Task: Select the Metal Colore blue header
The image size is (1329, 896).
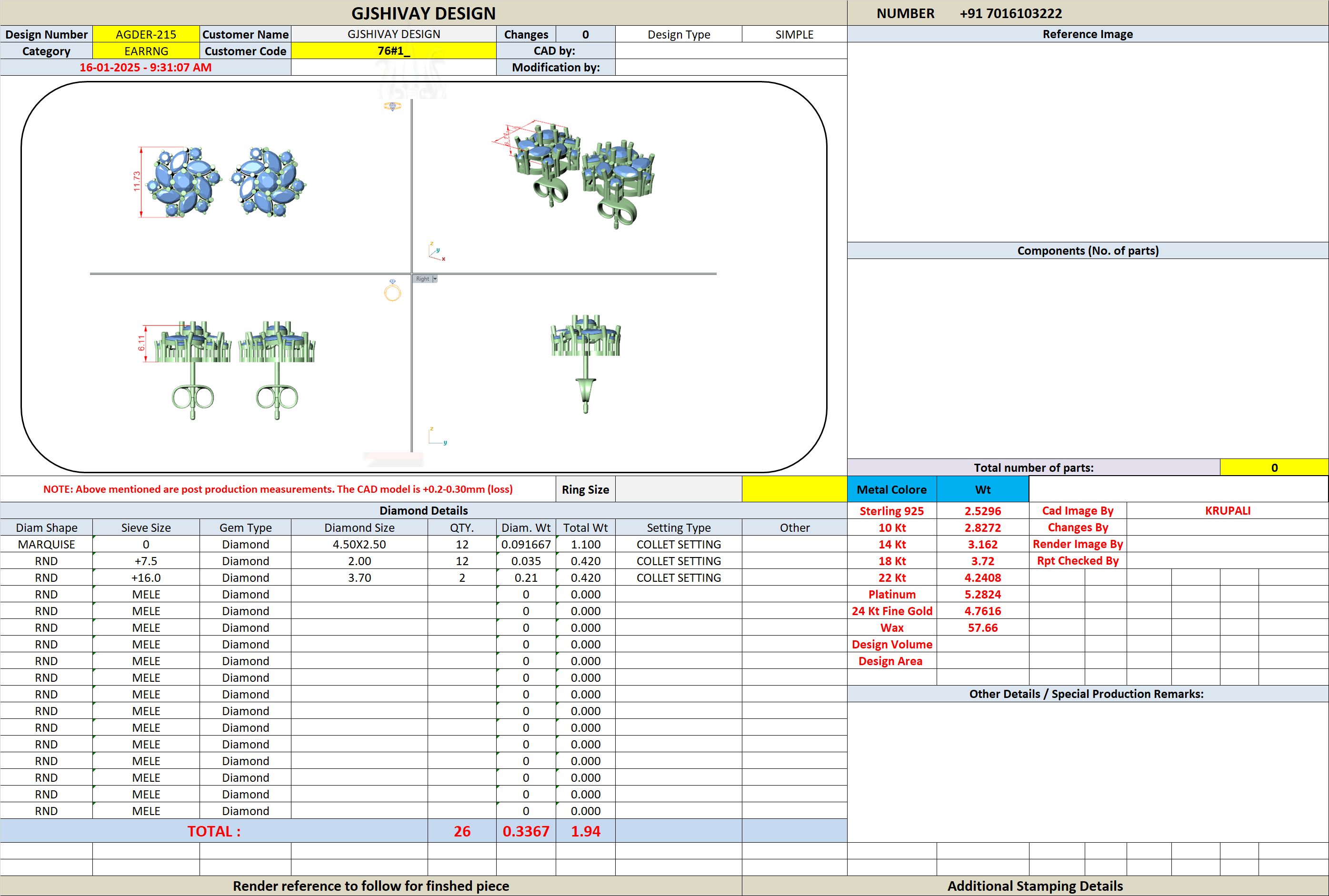Action: 892,489
